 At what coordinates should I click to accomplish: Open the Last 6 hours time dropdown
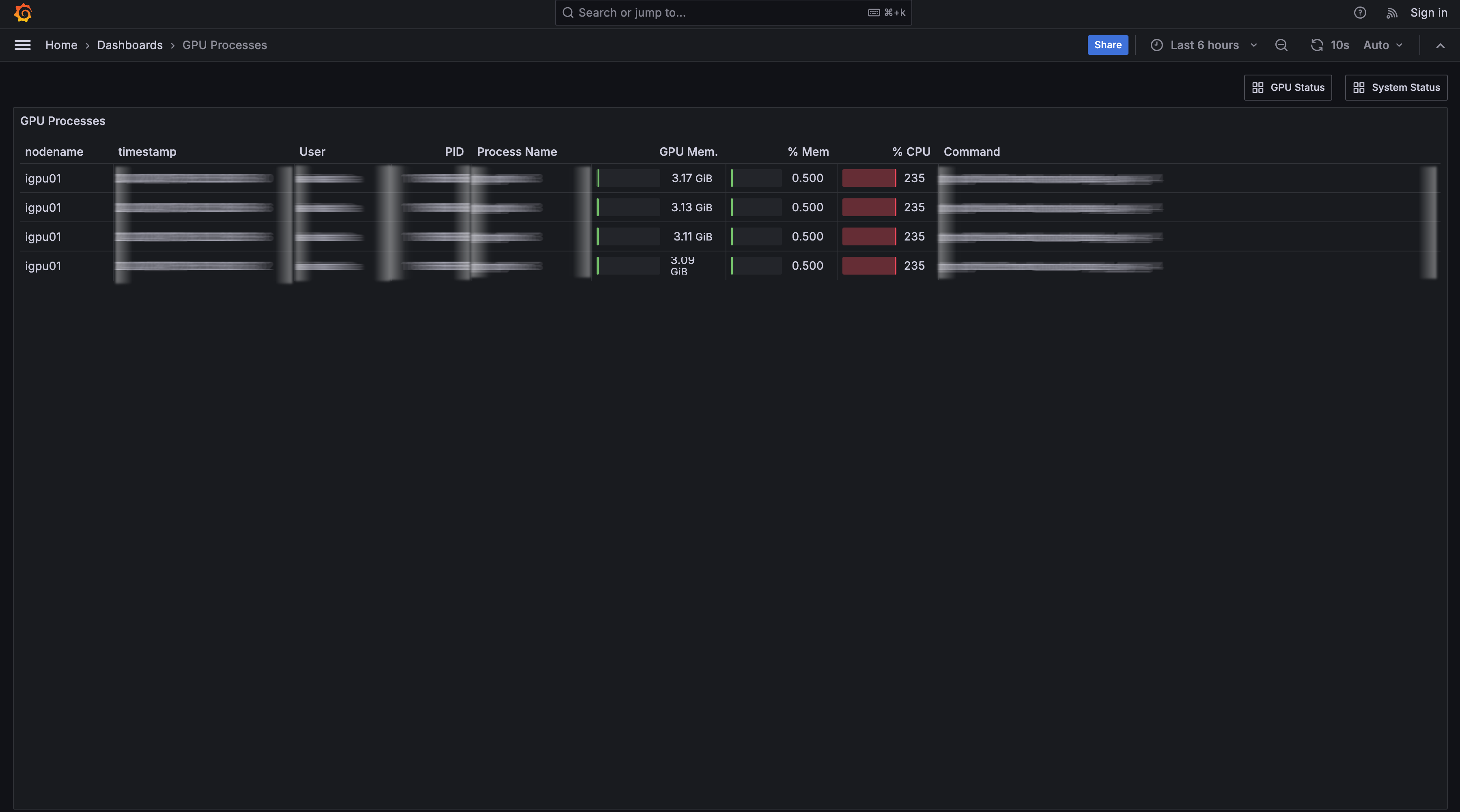point(1204,45)
